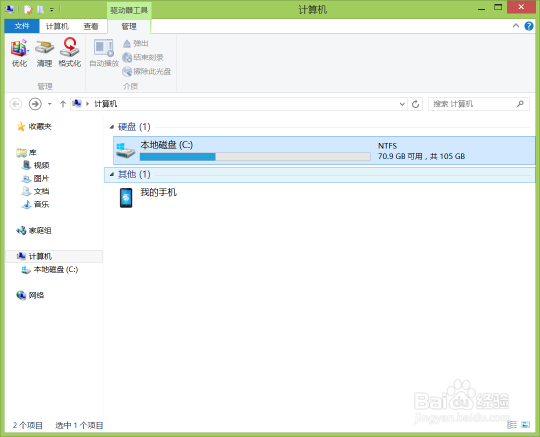Minimize the 计算机 window
The image size is (540, 437).
(481, 8)
